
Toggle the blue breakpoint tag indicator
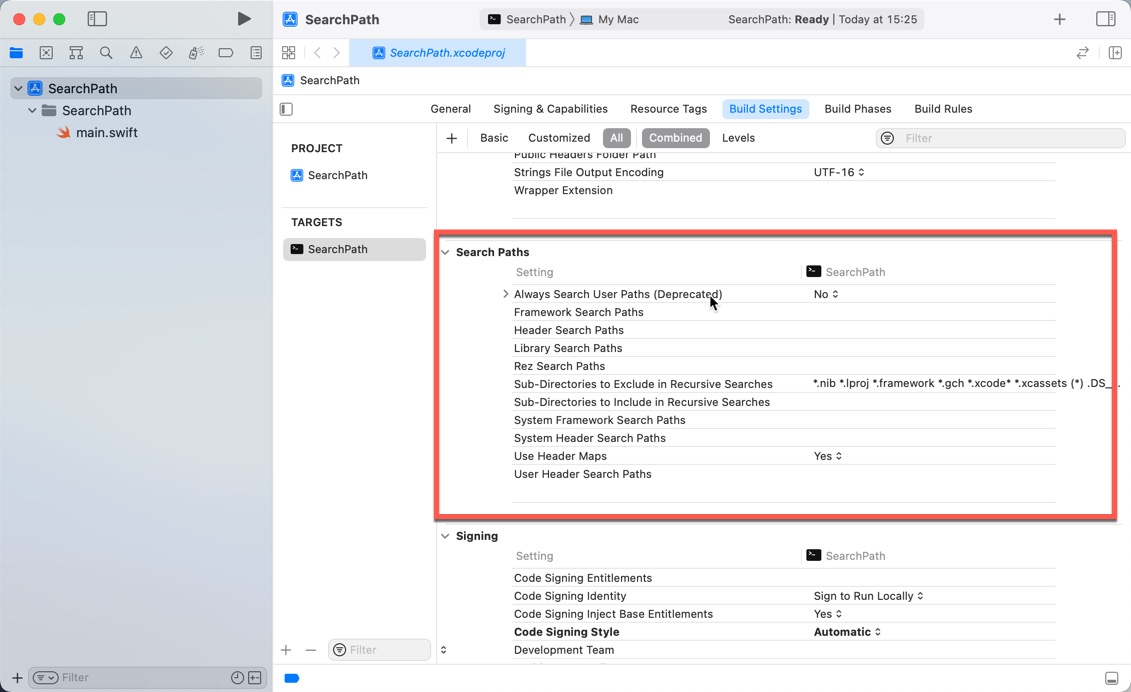[291, 678]
